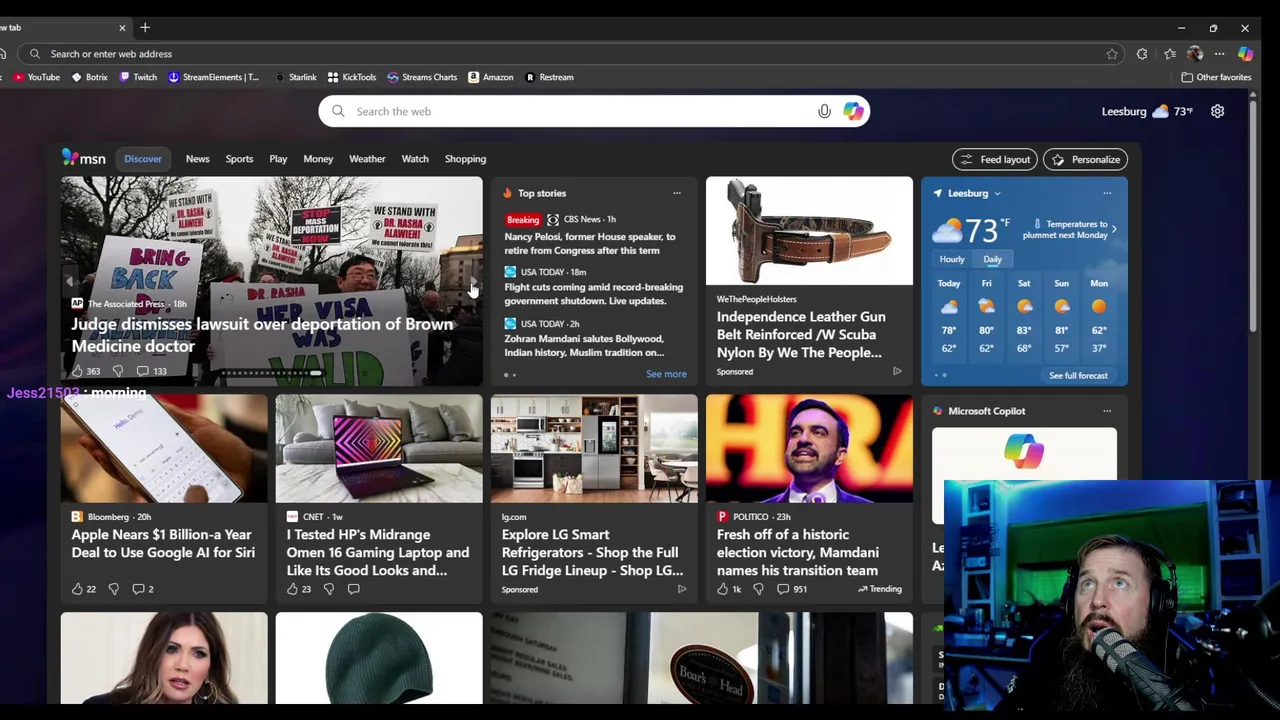Image resolution: width=1280 pixels, height=720 pixels.
Task: Open Top stories card options menu
Action: pos(677,193)
